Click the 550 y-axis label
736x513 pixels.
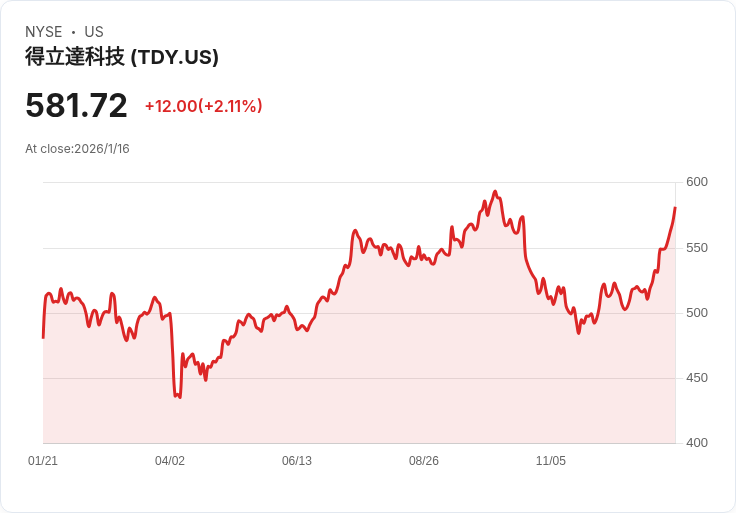(x=697, y=248)
